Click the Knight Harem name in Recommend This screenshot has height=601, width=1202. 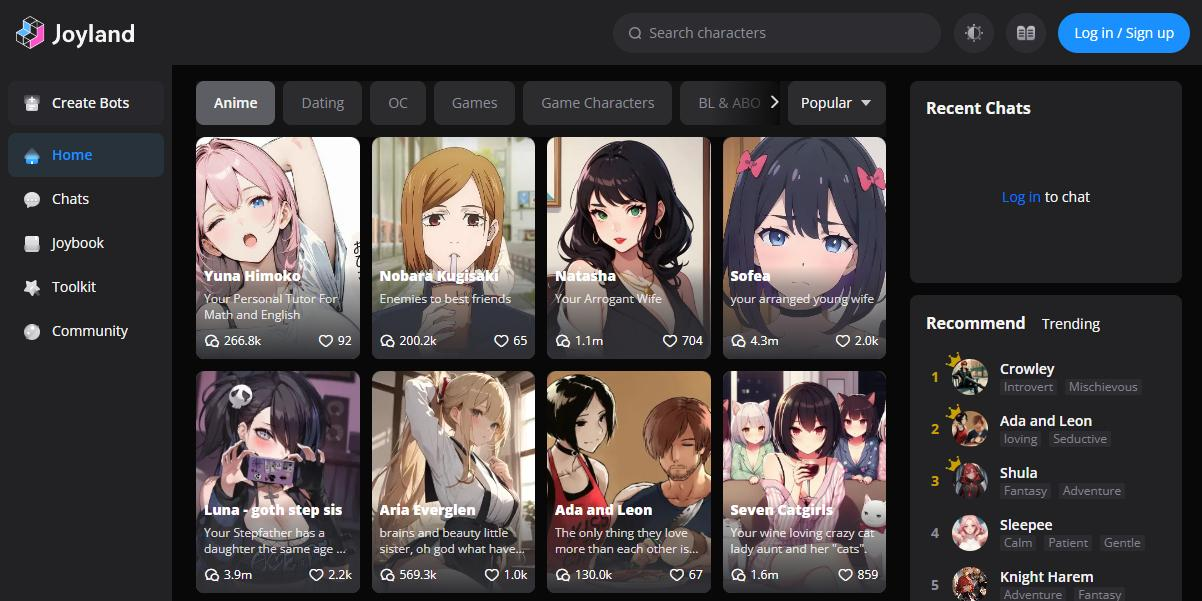coord(1047,577)
